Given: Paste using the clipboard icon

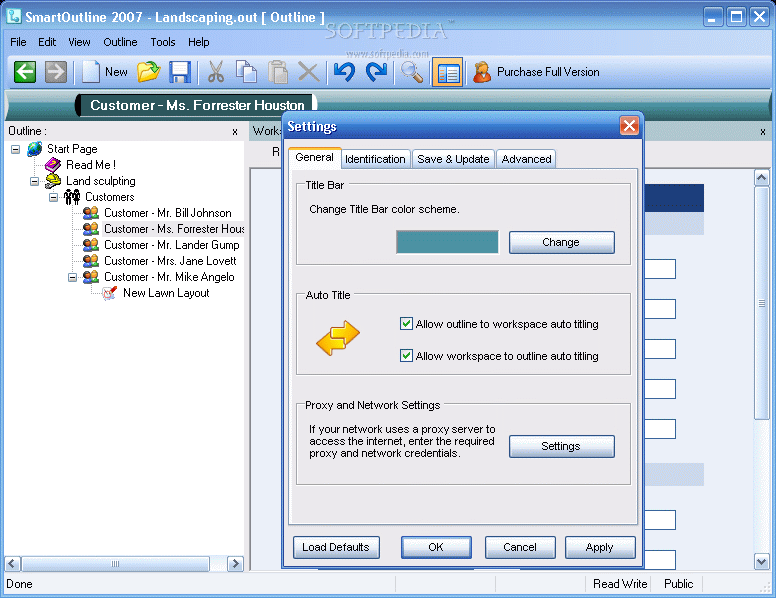Looking at the screenshot, I should pos(278,72).
